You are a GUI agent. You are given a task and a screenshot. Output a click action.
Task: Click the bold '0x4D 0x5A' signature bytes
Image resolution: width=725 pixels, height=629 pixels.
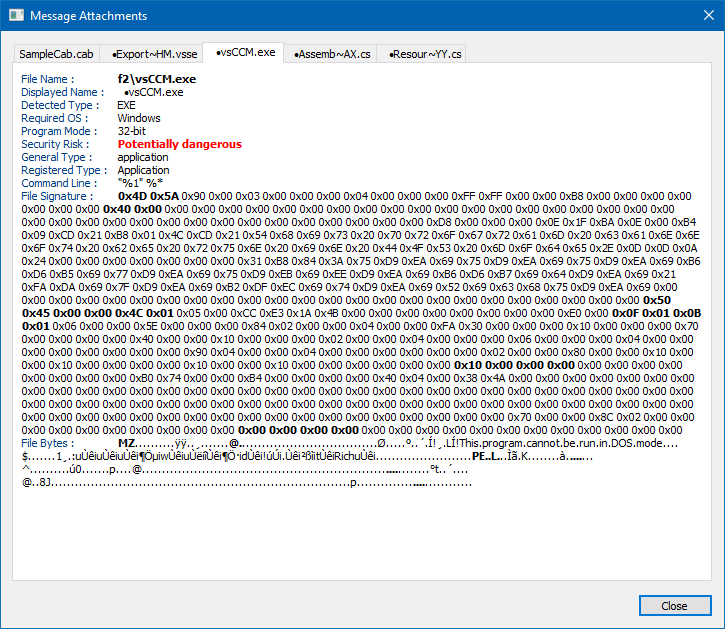click(148, 196)
